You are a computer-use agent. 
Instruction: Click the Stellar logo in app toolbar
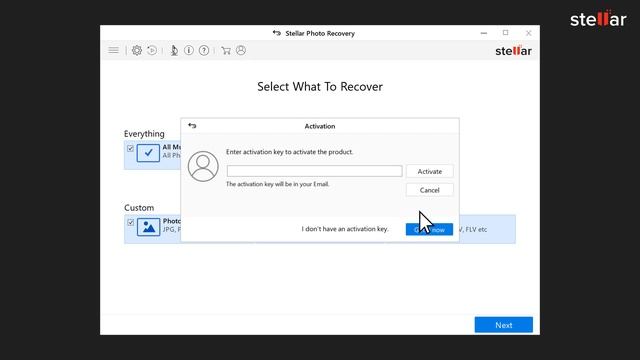(513, 51)
